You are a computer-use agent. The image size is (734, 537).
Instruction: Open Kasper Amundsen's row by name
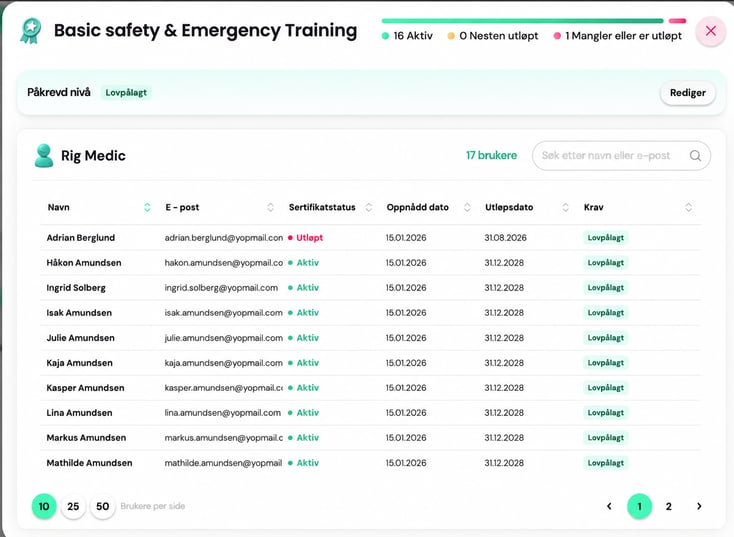point(85,388)
